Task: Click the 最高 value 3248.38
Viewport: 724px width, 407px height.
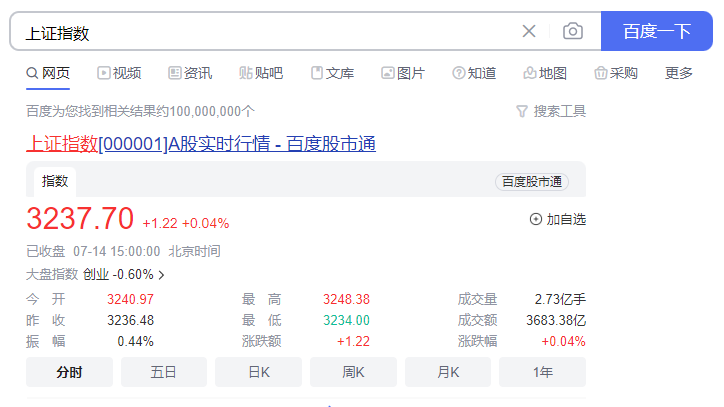Action: pos(346,299)
